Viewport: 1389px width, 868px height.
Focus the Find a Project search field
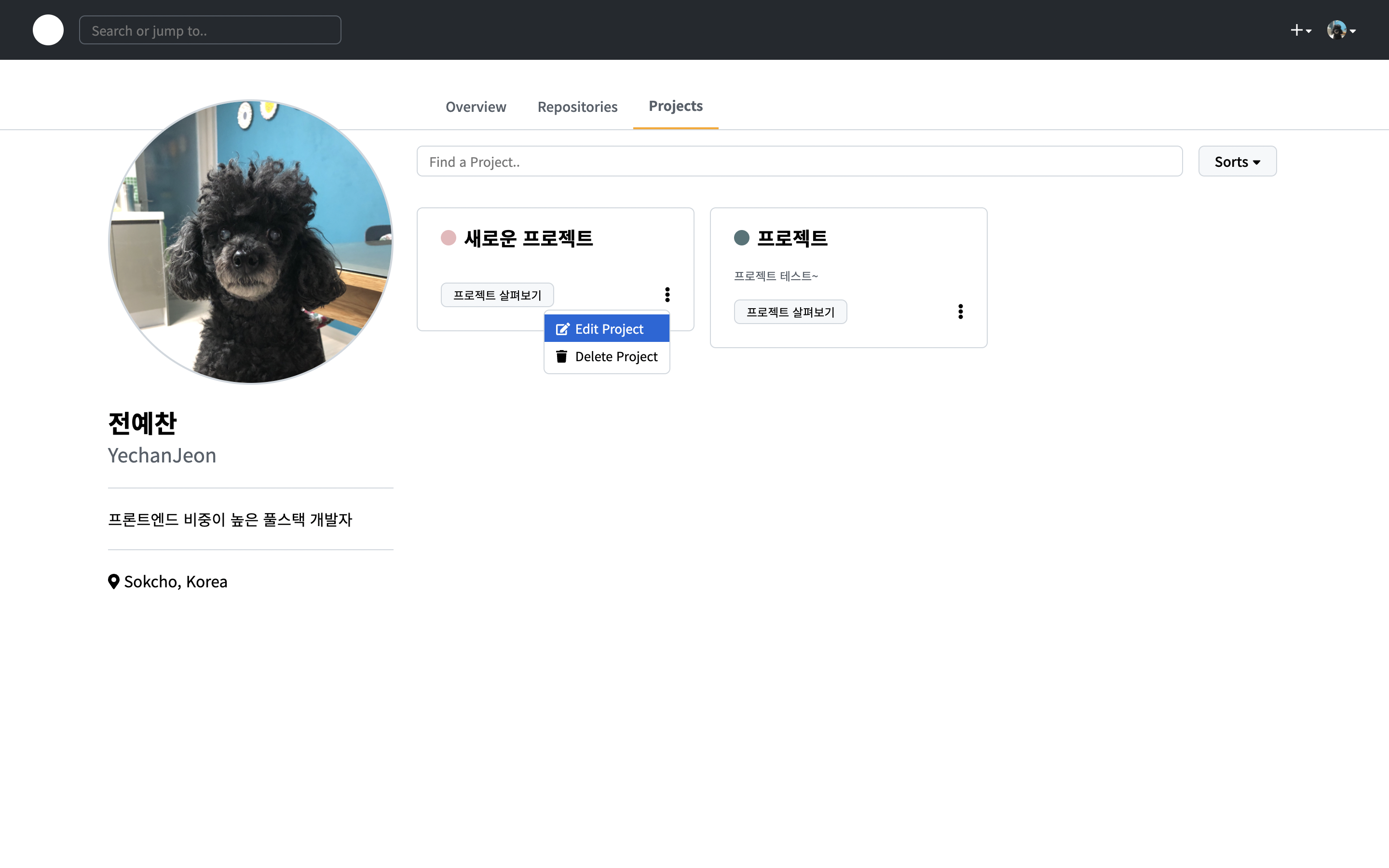coord(799,162)
